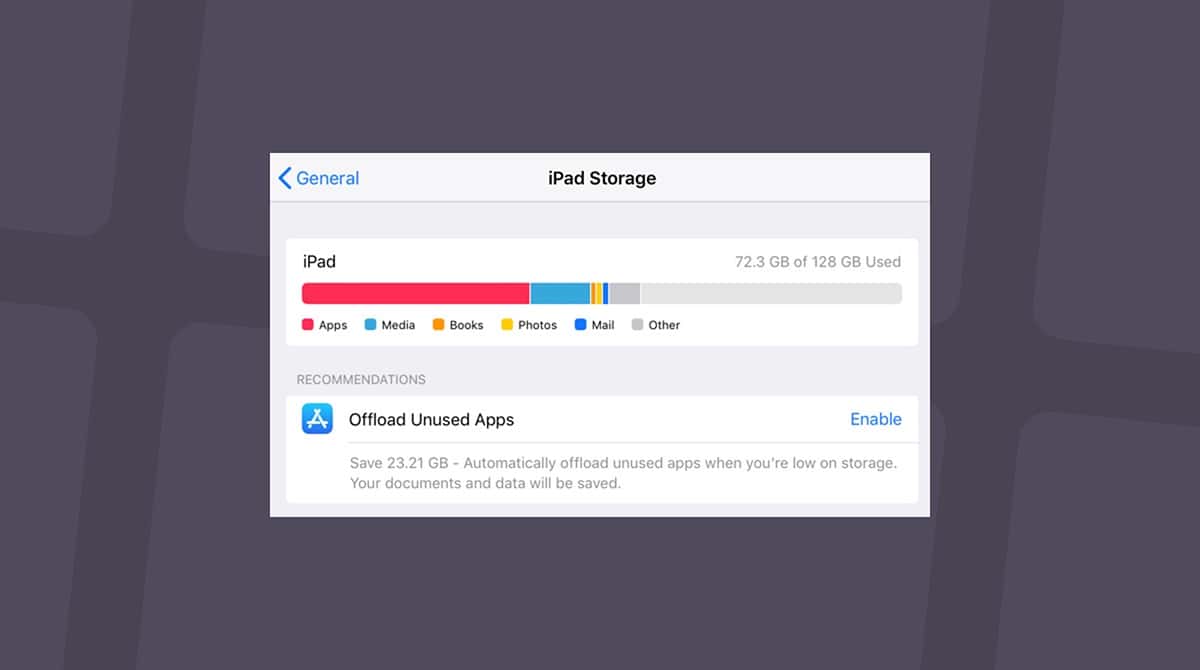
Task: Select the dark blue Mail legend swatch
Action: pos(581,325)
